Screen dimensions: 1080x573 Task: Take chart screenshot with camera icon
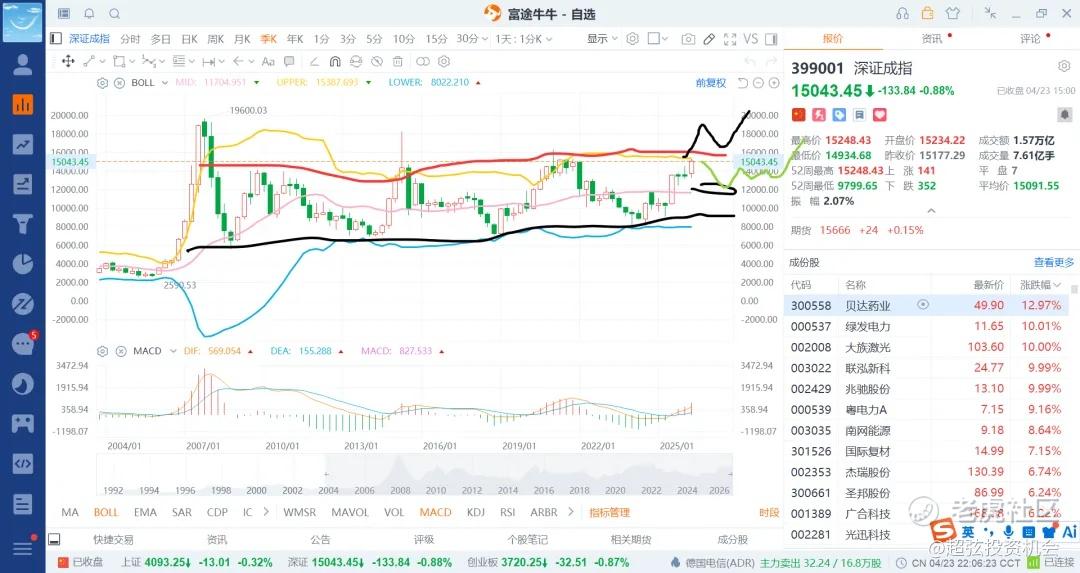tap(688, 39)
